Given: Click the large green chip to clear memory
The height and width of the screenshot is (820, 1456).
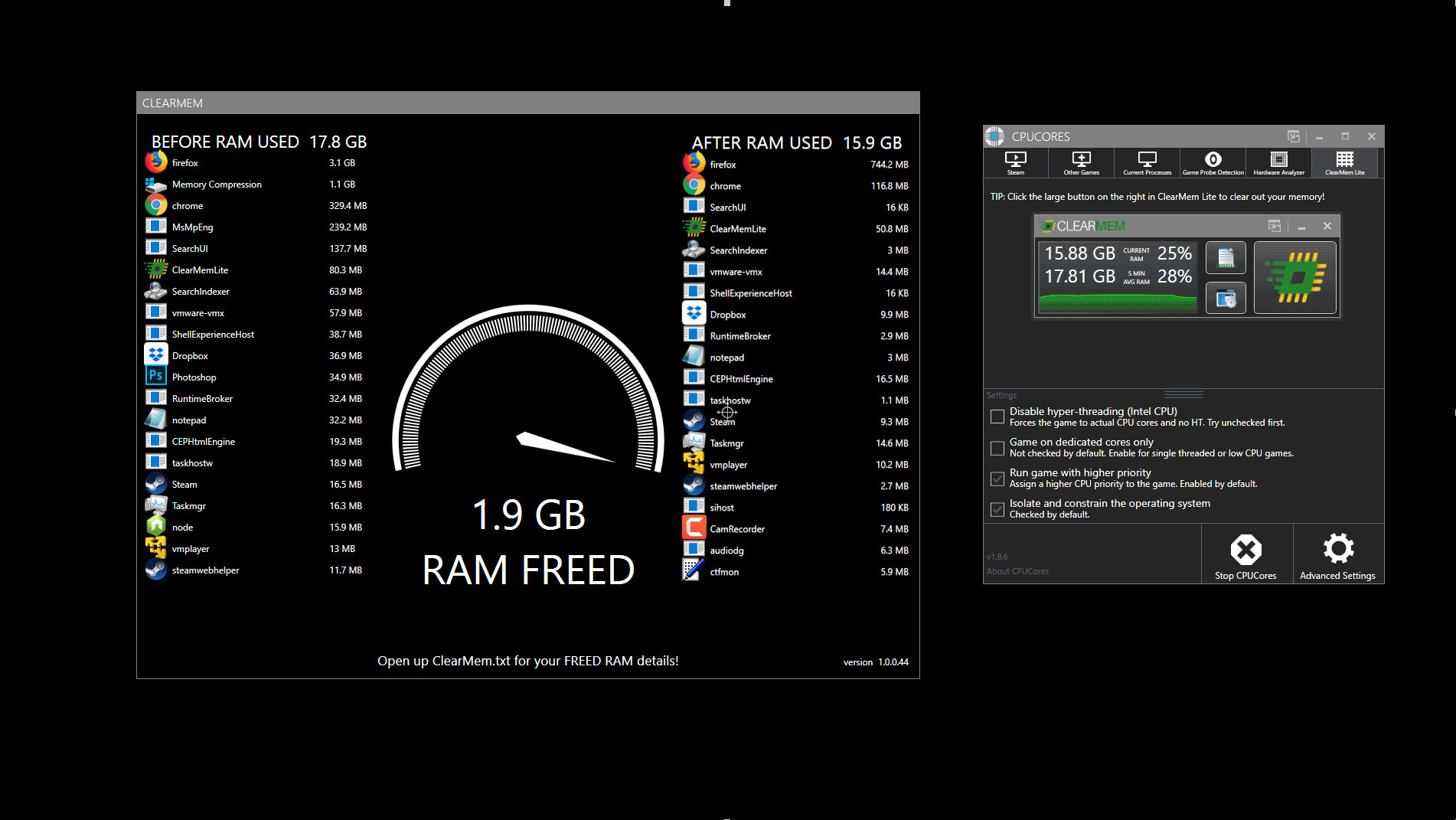Looking at the screenshot, I should click(1294, 277).
